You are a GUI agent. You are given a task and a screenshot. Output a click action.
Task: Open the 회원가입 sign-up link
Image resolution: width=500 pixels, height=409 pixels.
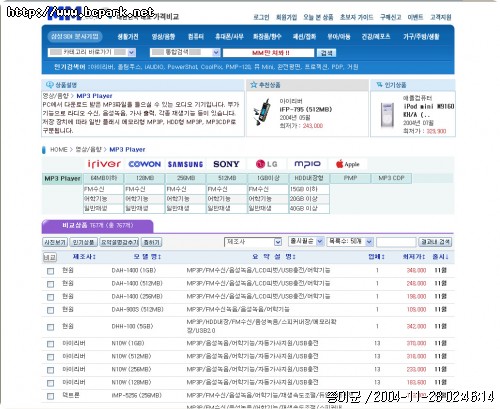pos(286,17)
